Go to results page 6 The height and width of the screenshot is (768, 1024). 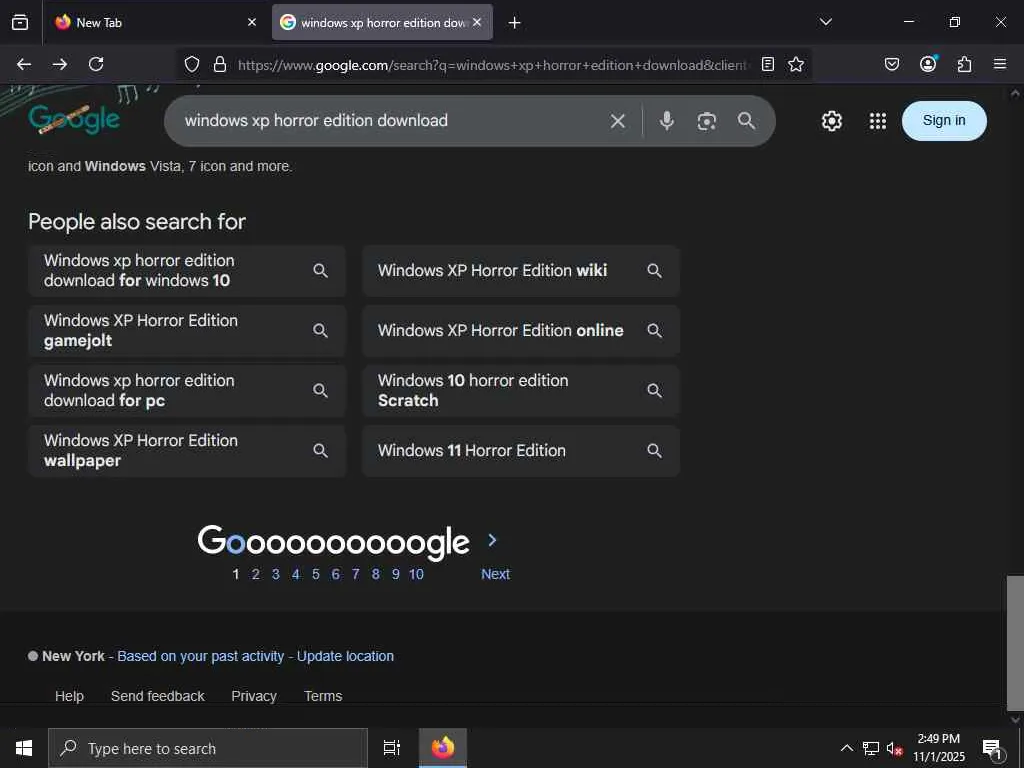pyautogui.click(x=336, y=574)
